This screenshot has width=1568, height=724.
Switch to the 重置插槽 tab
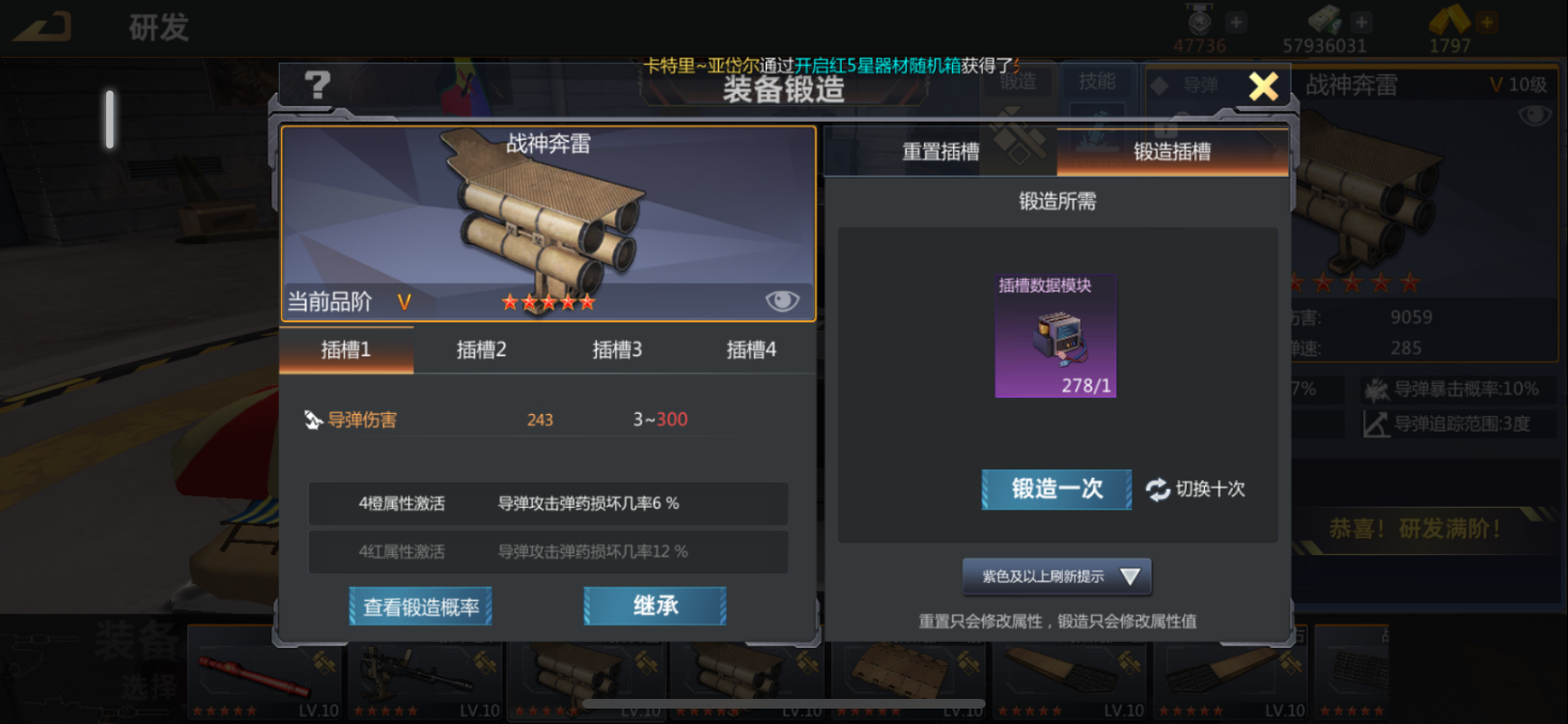[940, 152]
